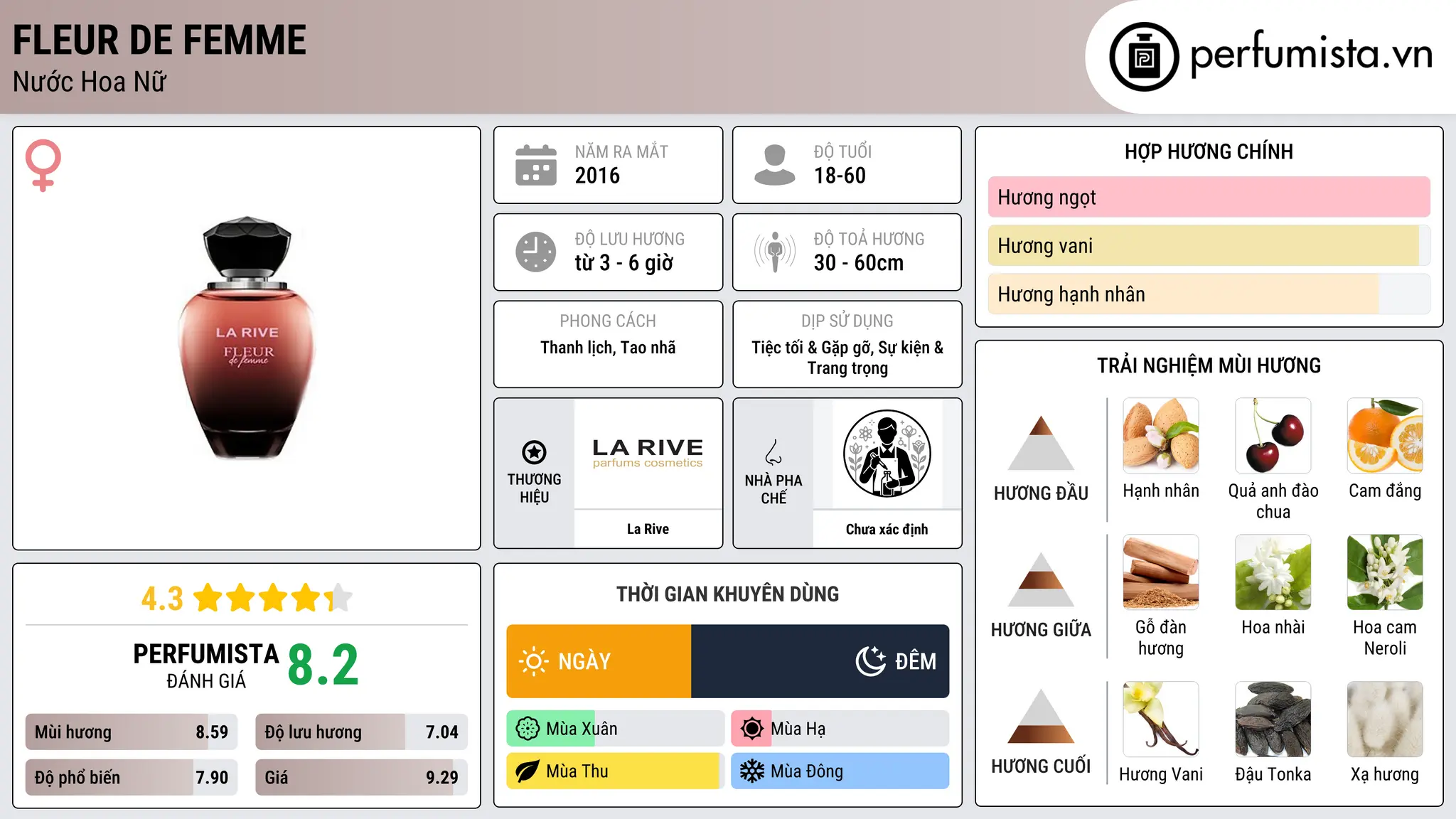Click the launch year value 2016

597,176
